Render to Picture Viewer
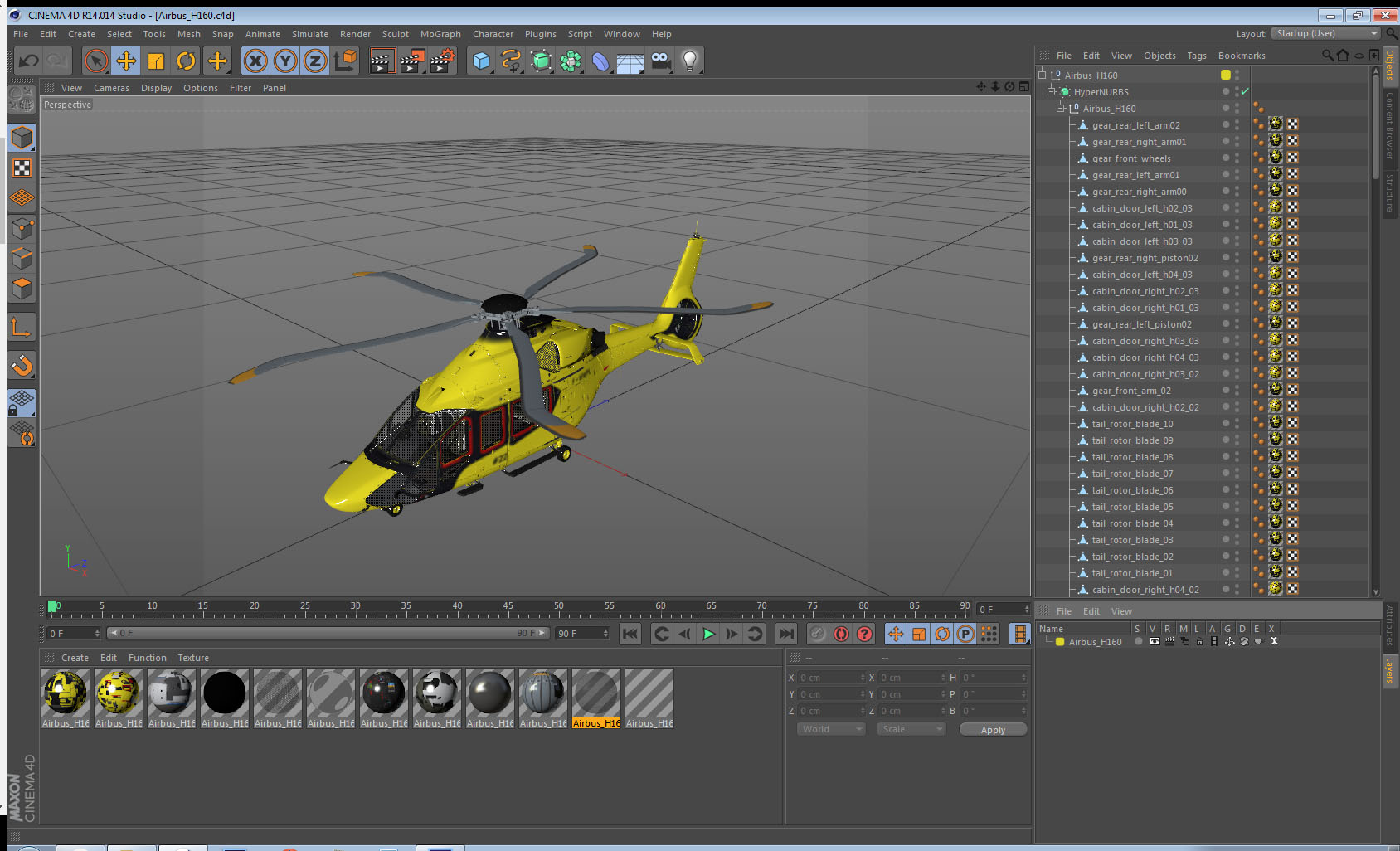Image resolution: width=1400 pixels, height=851 pixels. tap(411, 61)
